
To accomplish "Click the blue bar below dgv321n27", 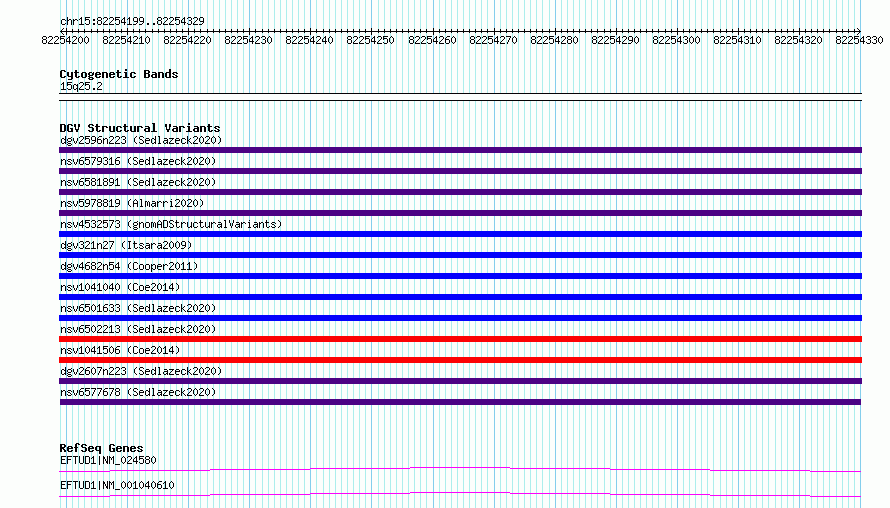I will (460, 255).
